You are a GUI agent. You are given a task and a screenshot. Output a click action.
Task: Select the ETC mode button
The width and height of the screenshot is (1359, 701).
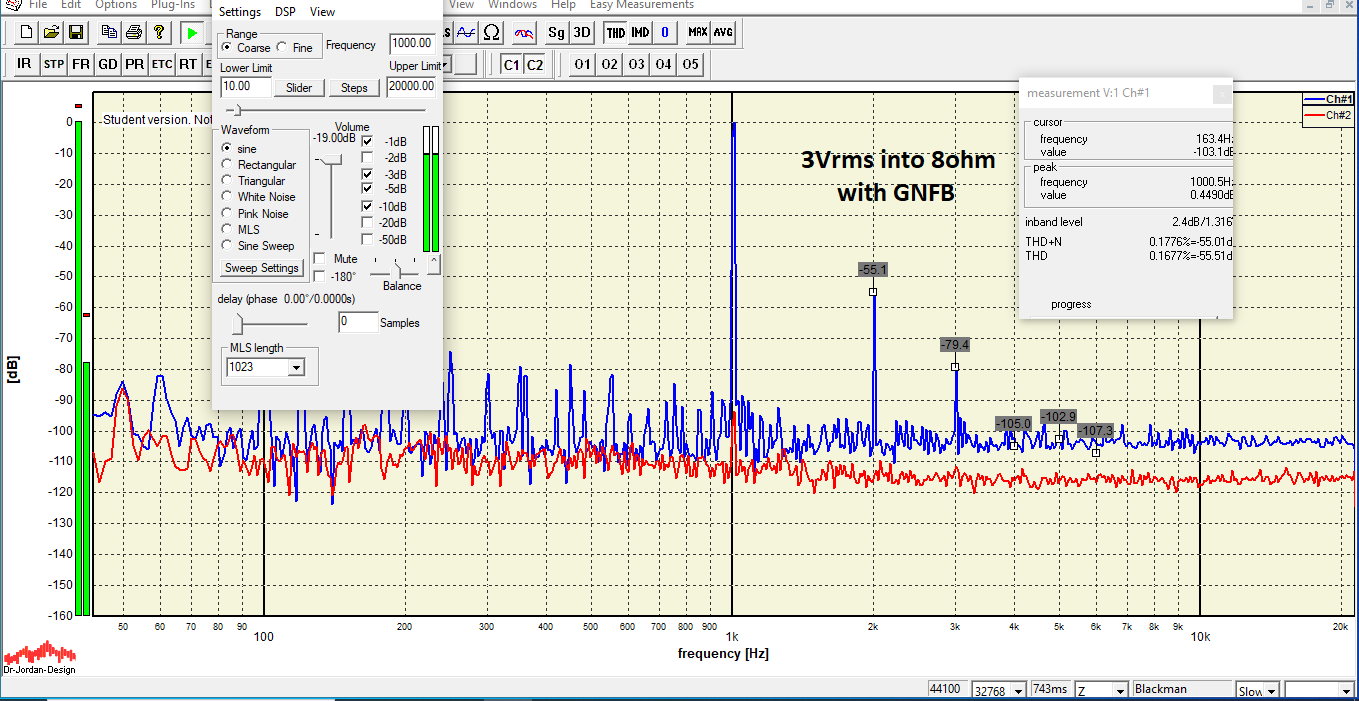pos(161,64)
